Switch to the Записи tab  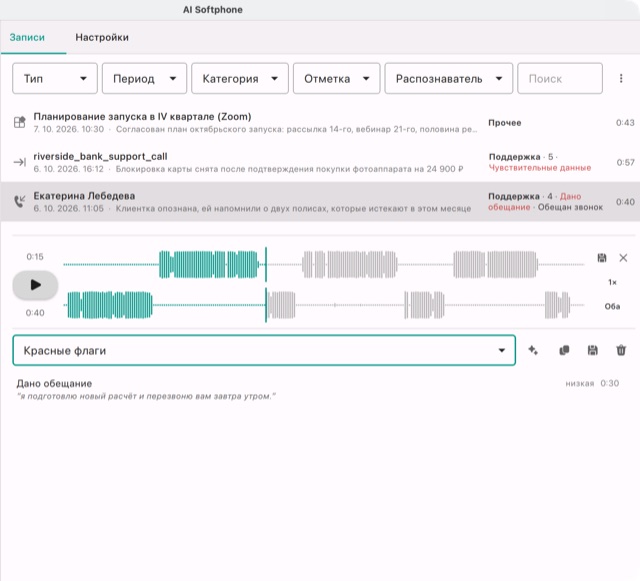(27, 38)
